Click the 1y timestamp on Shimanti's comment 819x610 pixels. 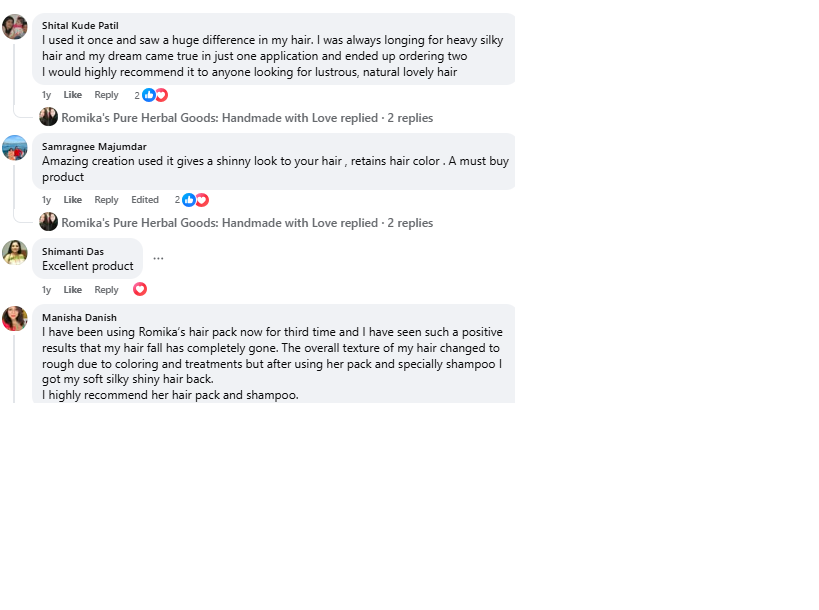[46, 290]
